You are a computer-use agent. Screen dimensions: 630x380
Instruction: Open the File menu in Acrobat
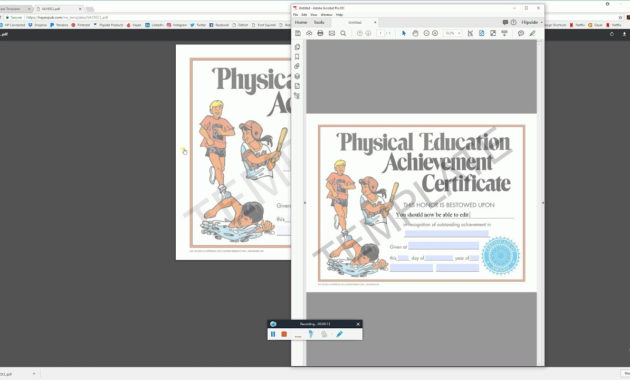296,15
